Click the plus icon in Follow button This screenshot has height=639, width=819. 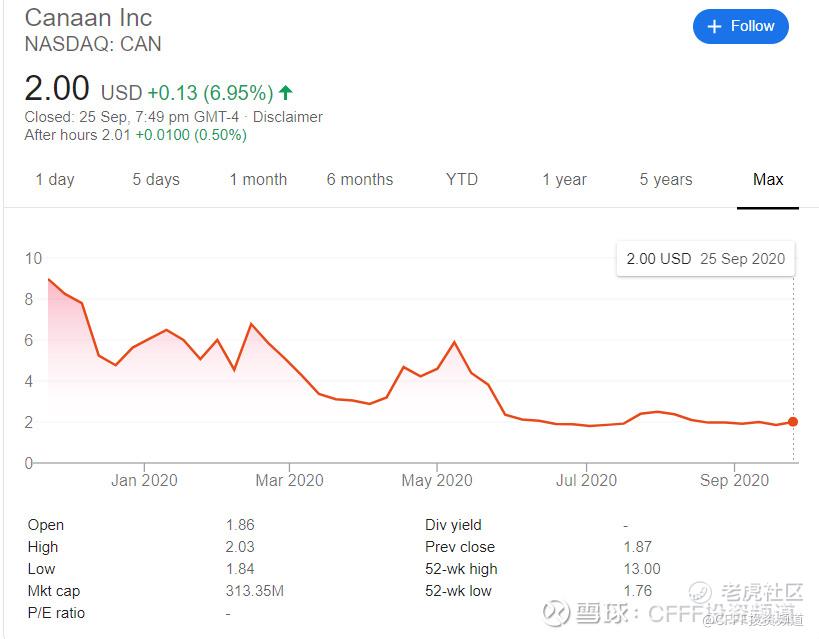(x=714, y=27)
